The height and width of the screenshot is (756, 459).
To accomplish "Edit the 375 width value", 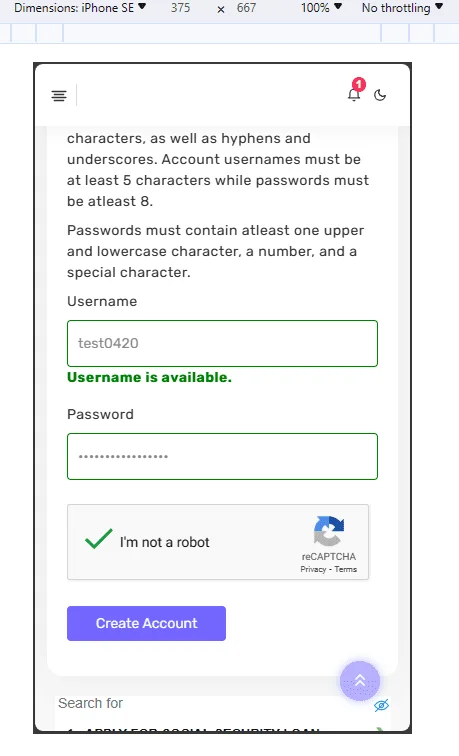I will coord(180,8).
